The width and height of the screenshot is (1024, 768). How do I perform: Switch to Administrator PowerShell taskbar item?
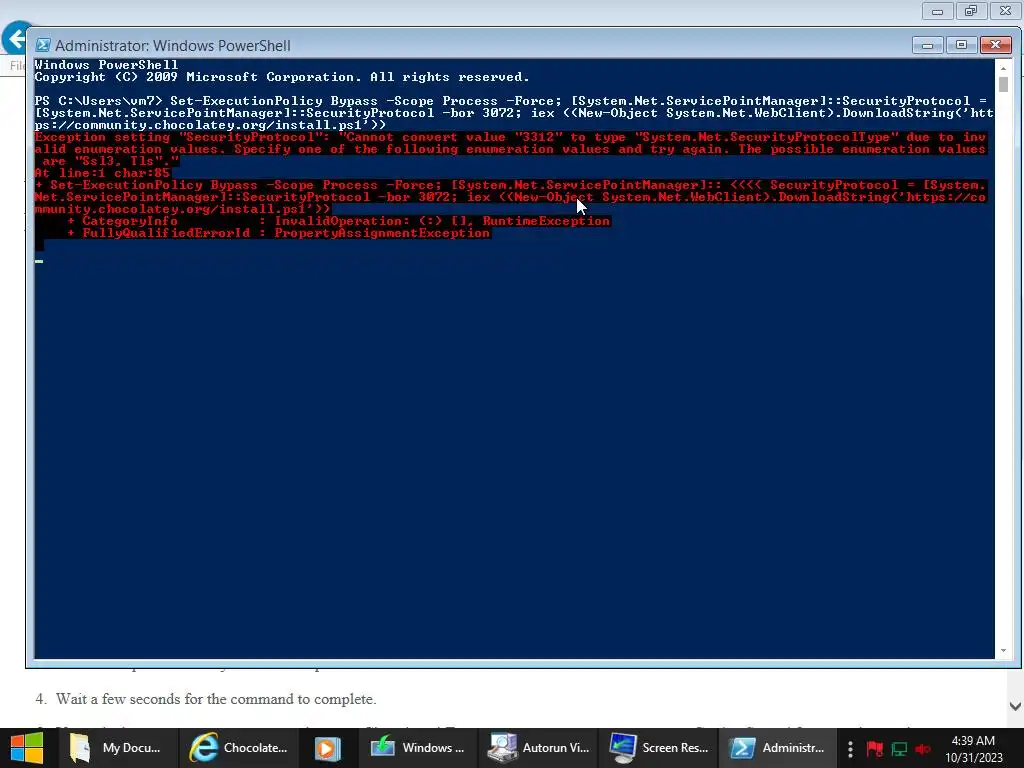[778, 748]
